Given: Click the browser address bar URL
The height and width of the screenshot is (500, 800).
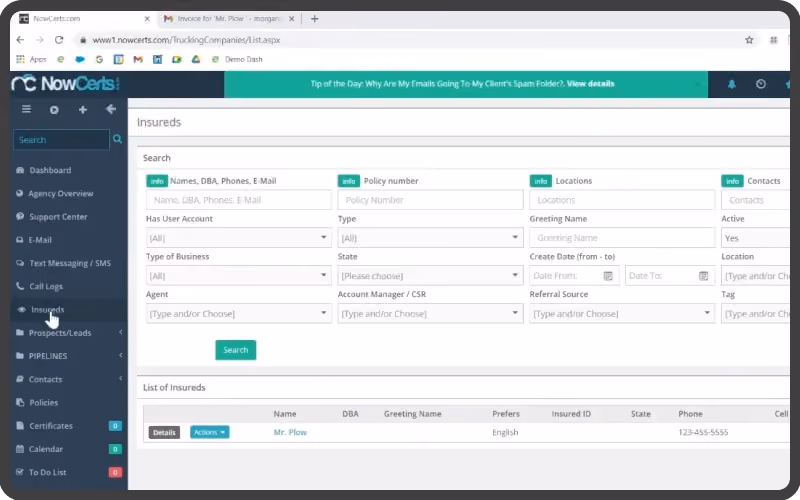Looking at the screenshot, I should click(186, 40).
